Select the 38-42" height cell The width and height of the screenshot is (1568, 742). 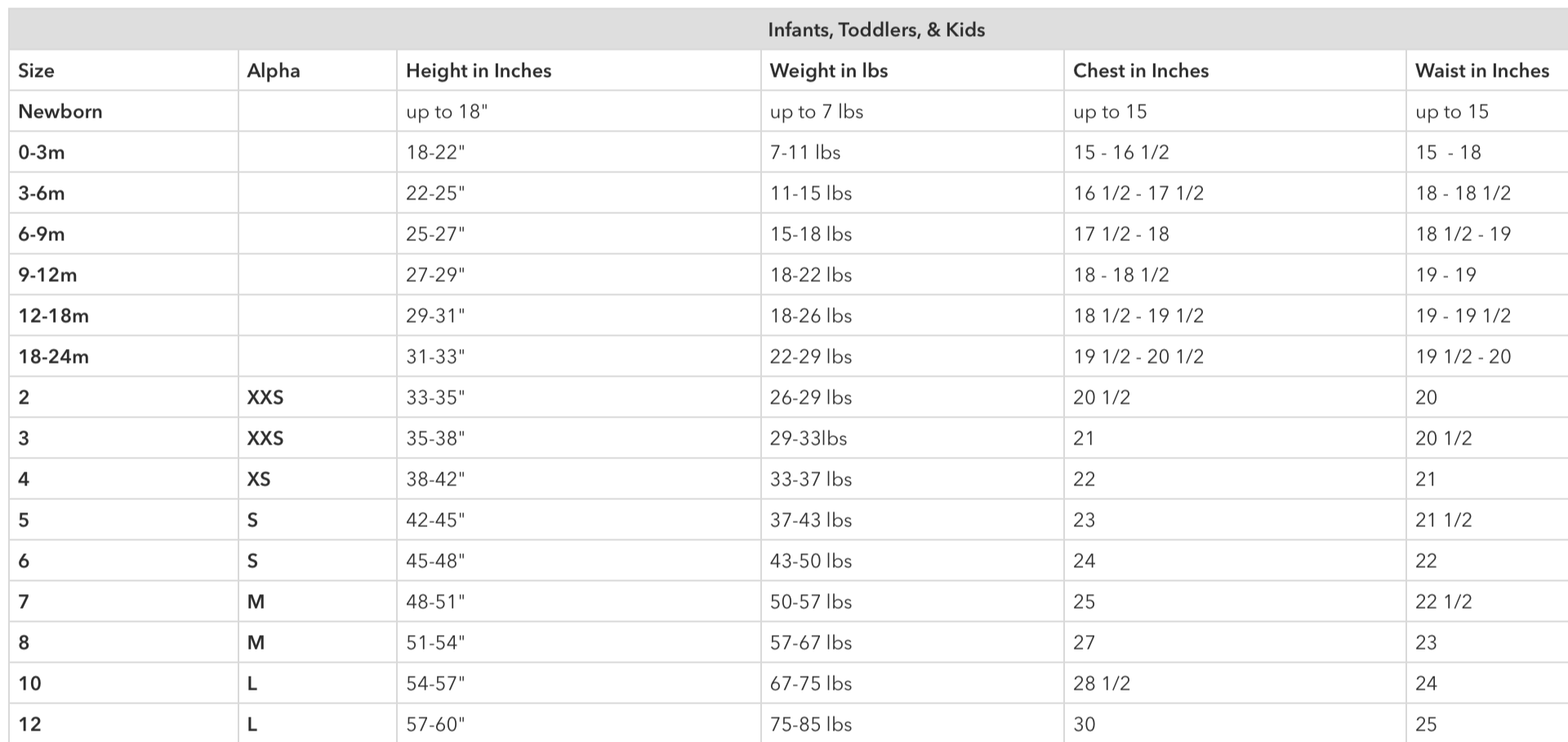435,480
